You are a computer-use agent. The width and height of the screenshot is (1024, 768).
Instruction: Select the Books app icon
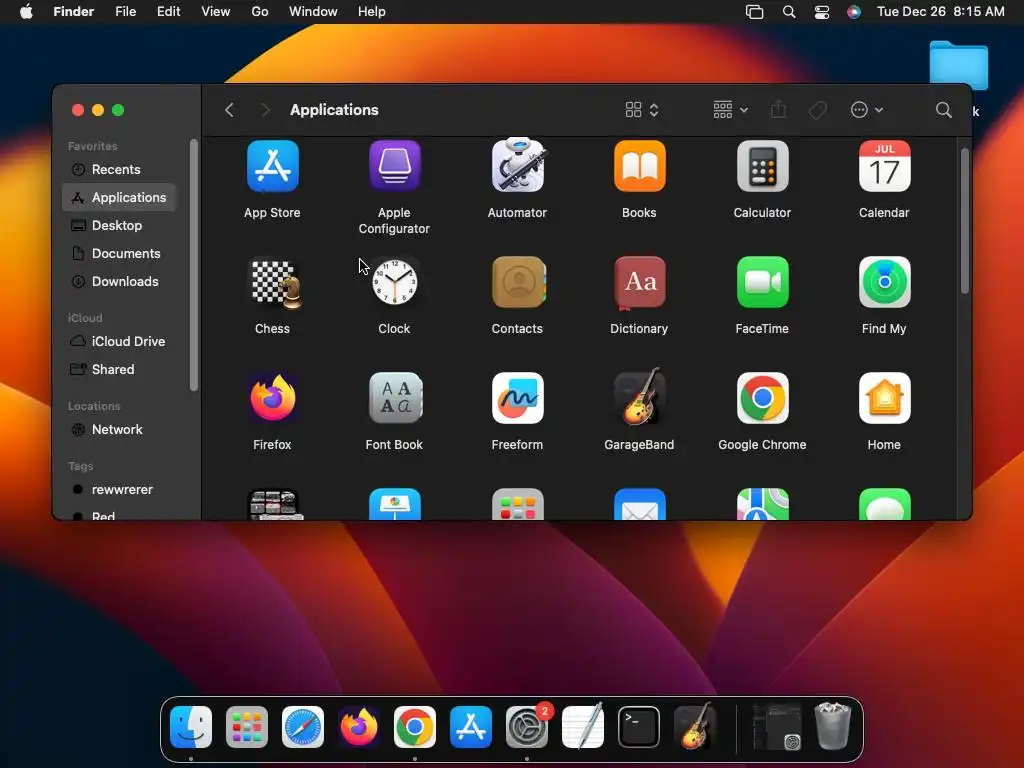639,166
